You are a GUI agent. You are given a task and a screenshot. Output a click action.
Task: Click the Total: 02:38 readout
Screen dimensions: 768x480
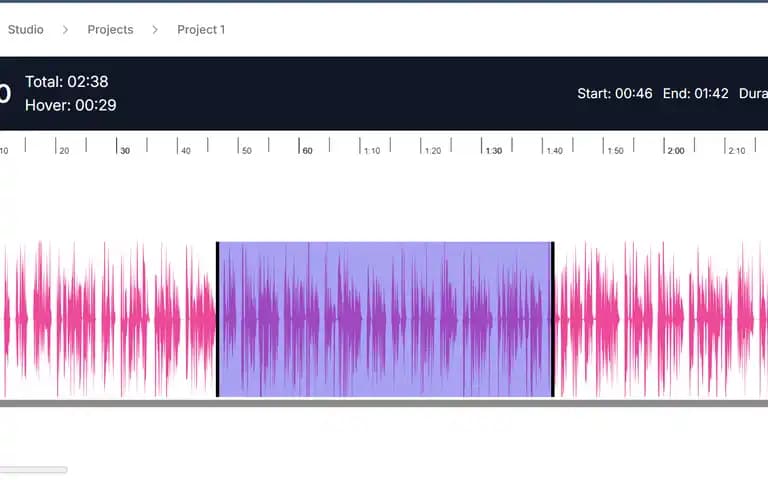(x=67, y=81)
